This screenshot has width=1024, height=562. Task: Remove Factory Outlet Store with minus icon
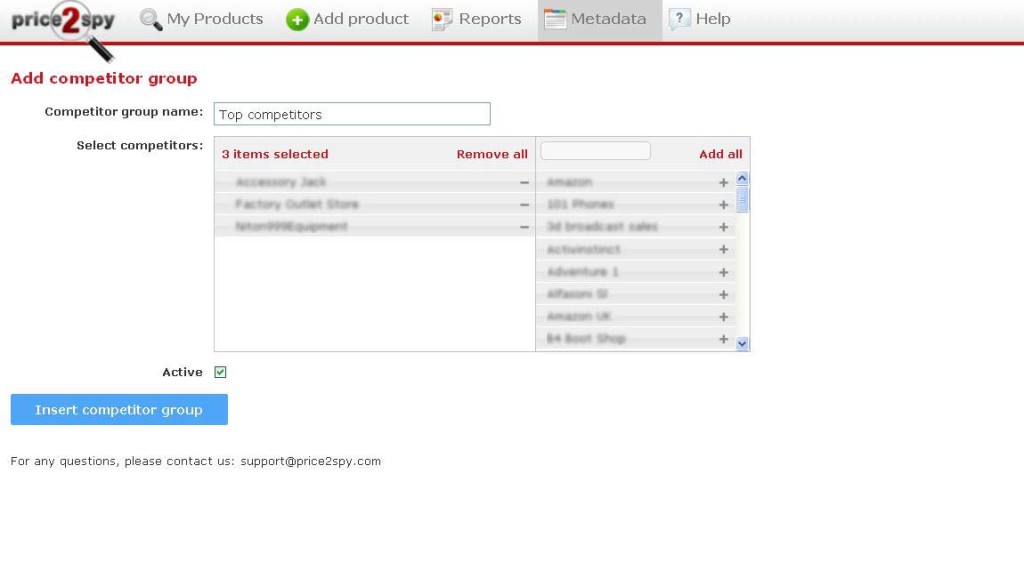[x=524, y=205]
